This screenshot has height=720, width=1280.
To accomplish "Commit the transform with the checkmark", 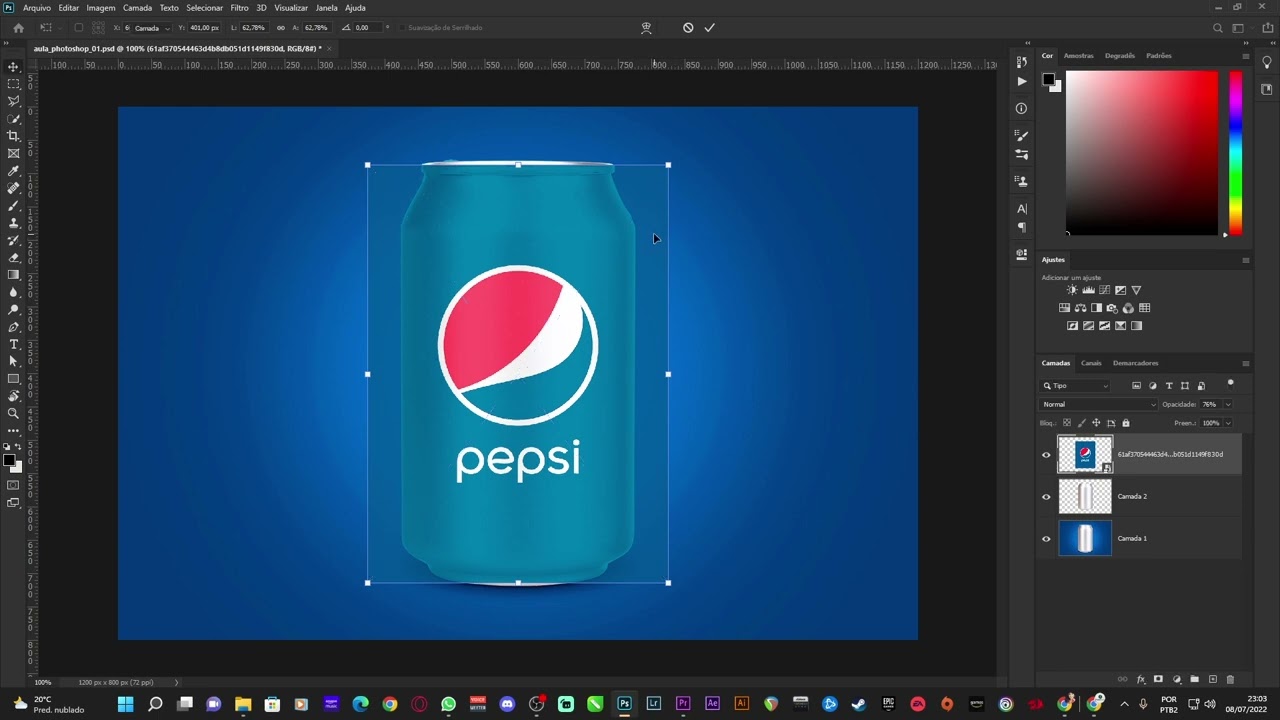I will click(x=709, y=28).
